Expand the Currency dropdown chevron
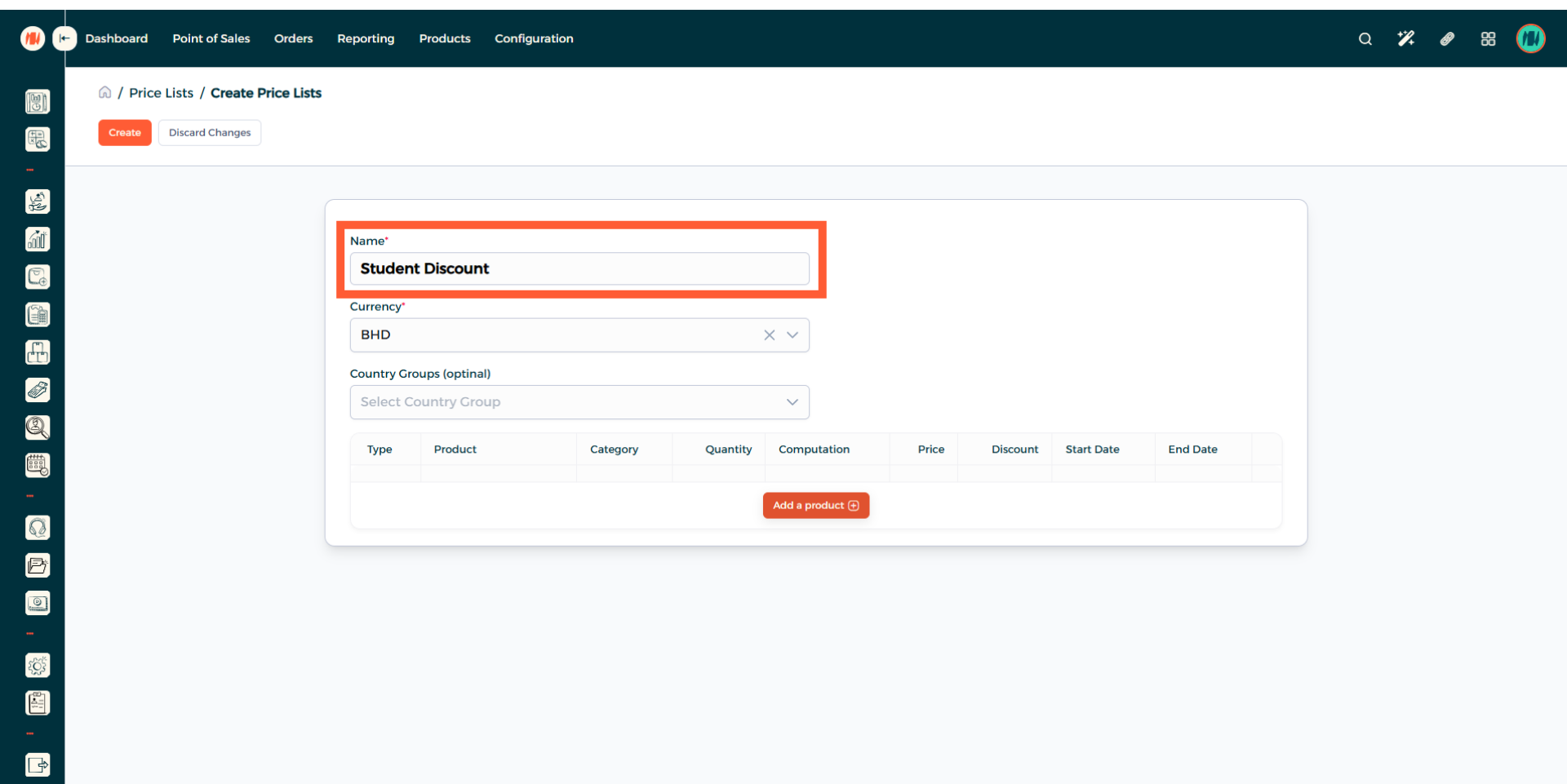The width and height of the screenshot is (1567, 784). click(792, 335)
